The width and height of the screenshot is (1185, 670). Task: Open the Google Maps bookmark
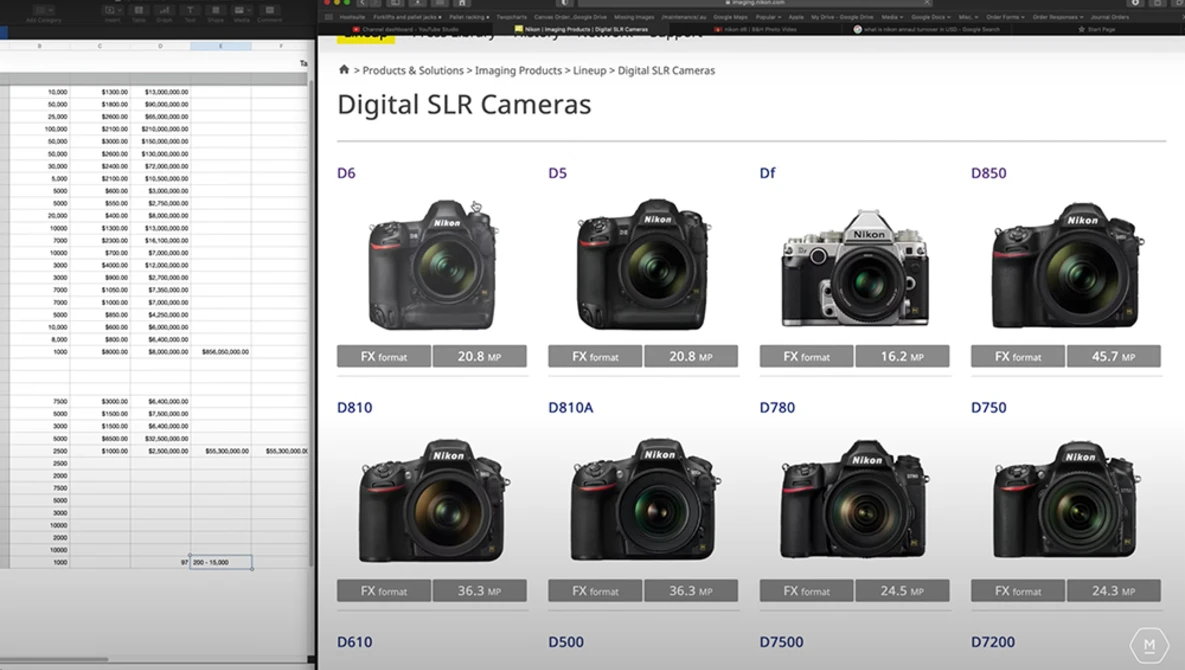pos(730,17)
